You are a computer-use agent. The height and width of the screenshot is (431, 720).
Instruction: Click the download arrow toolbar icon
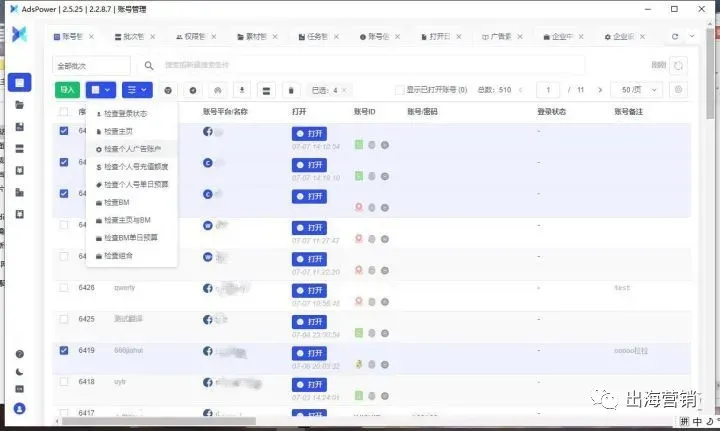(x=242, y=90)
